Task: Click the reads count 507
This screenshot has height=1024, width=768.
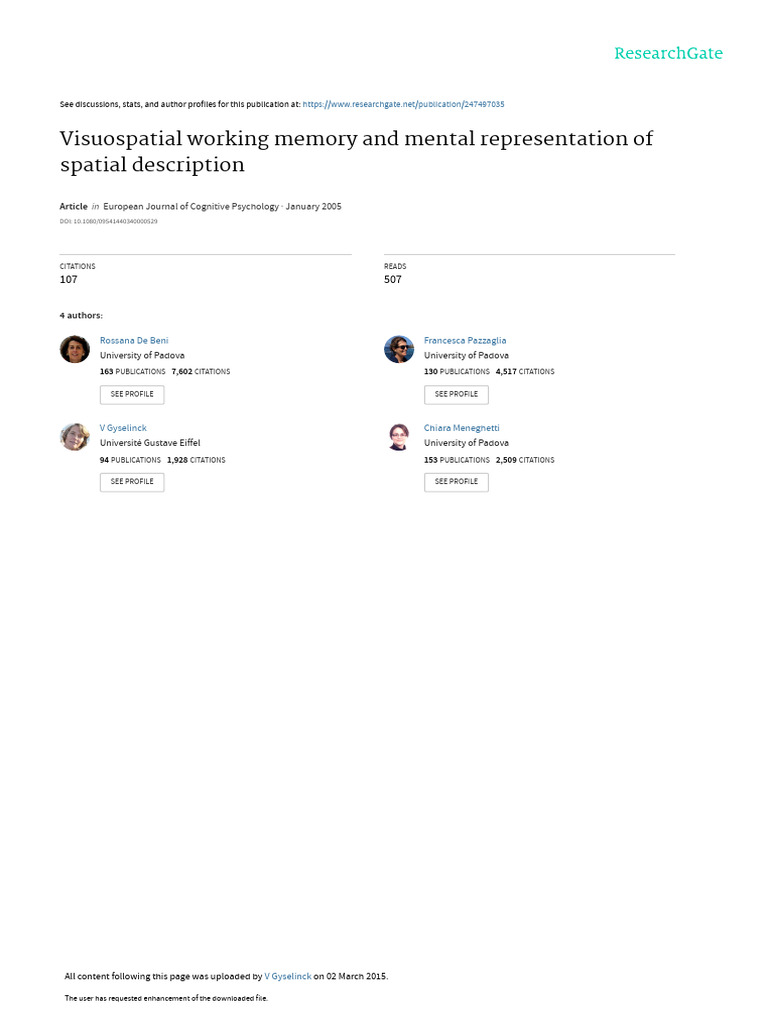Action: 393,280
